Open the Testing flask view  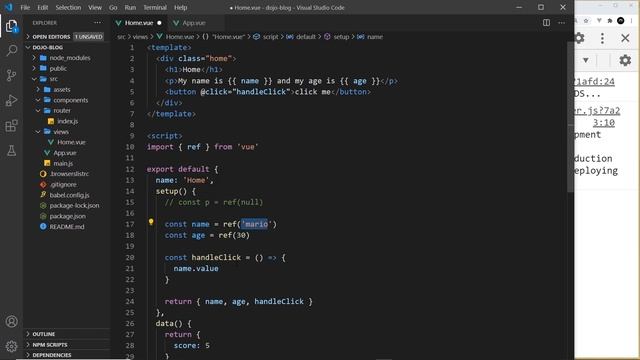[x=11, y=151]
